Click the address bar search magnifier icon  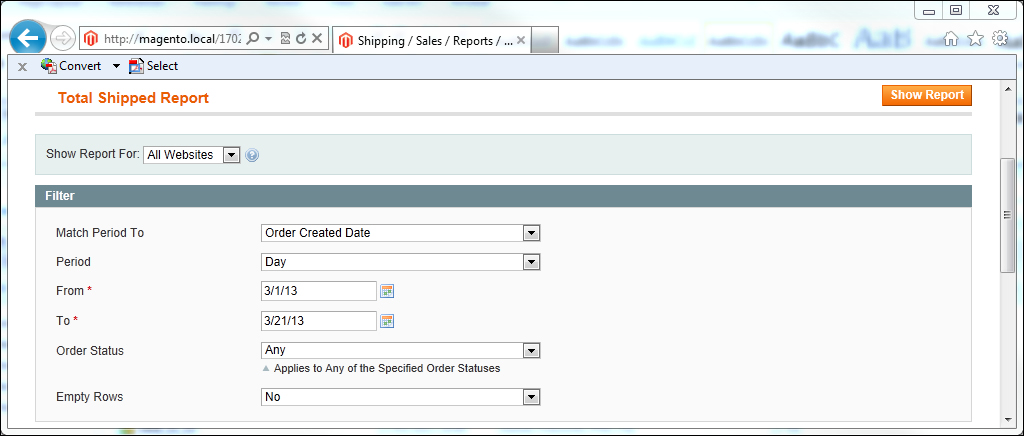click(253, 39)
